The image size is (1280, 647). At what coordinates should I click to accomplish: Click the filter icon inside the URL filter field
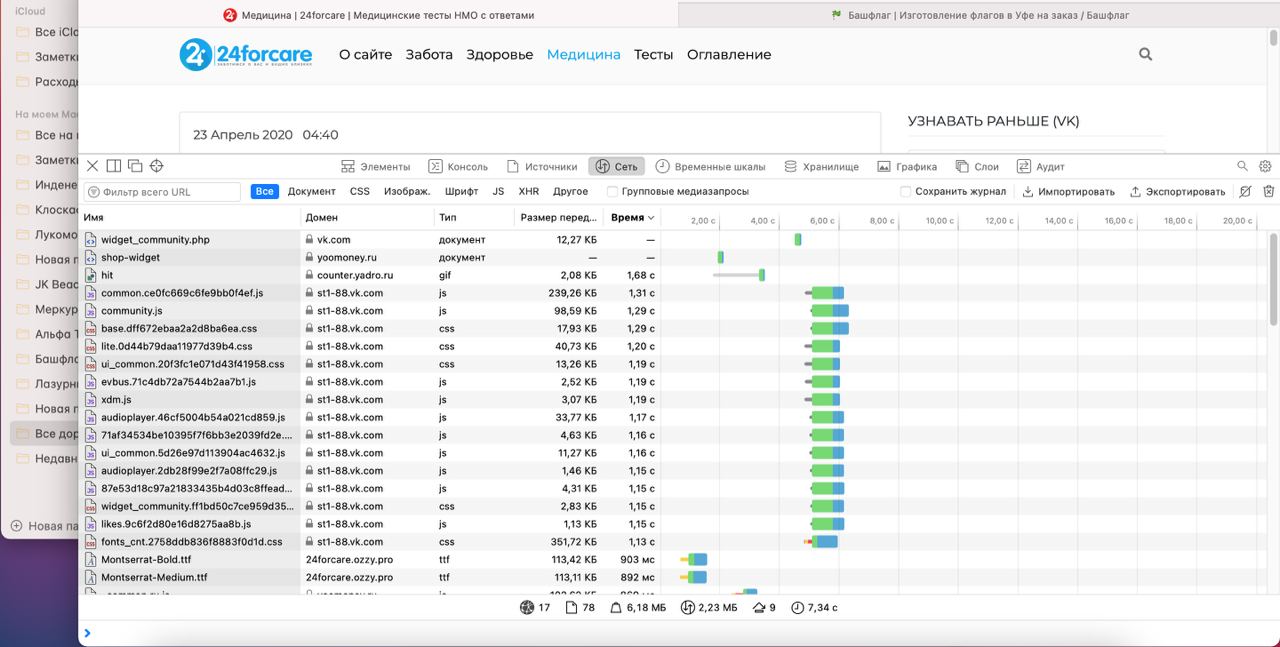[94, 192]
